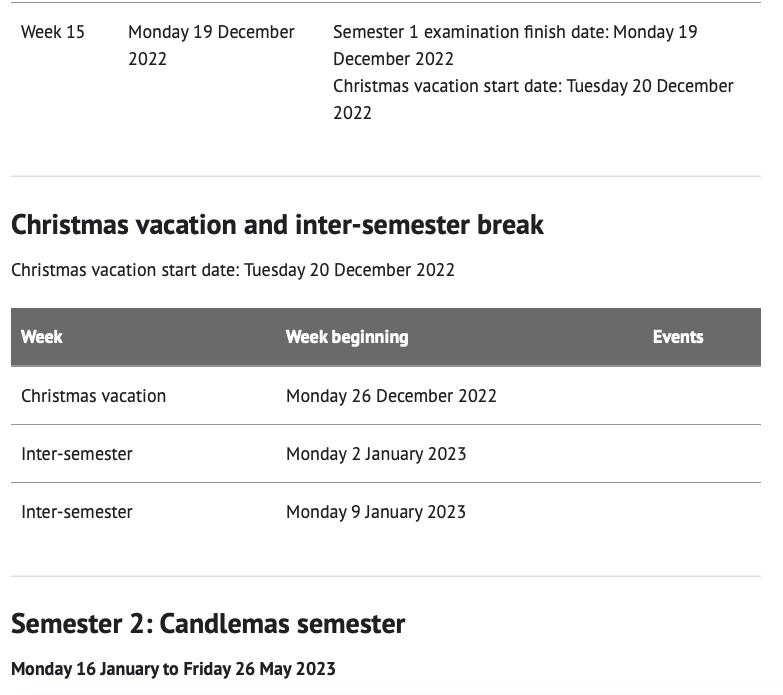783x695 pixels.
Task: Click the Monday 2 January 2023 cell
Action: tap(376, 454)
